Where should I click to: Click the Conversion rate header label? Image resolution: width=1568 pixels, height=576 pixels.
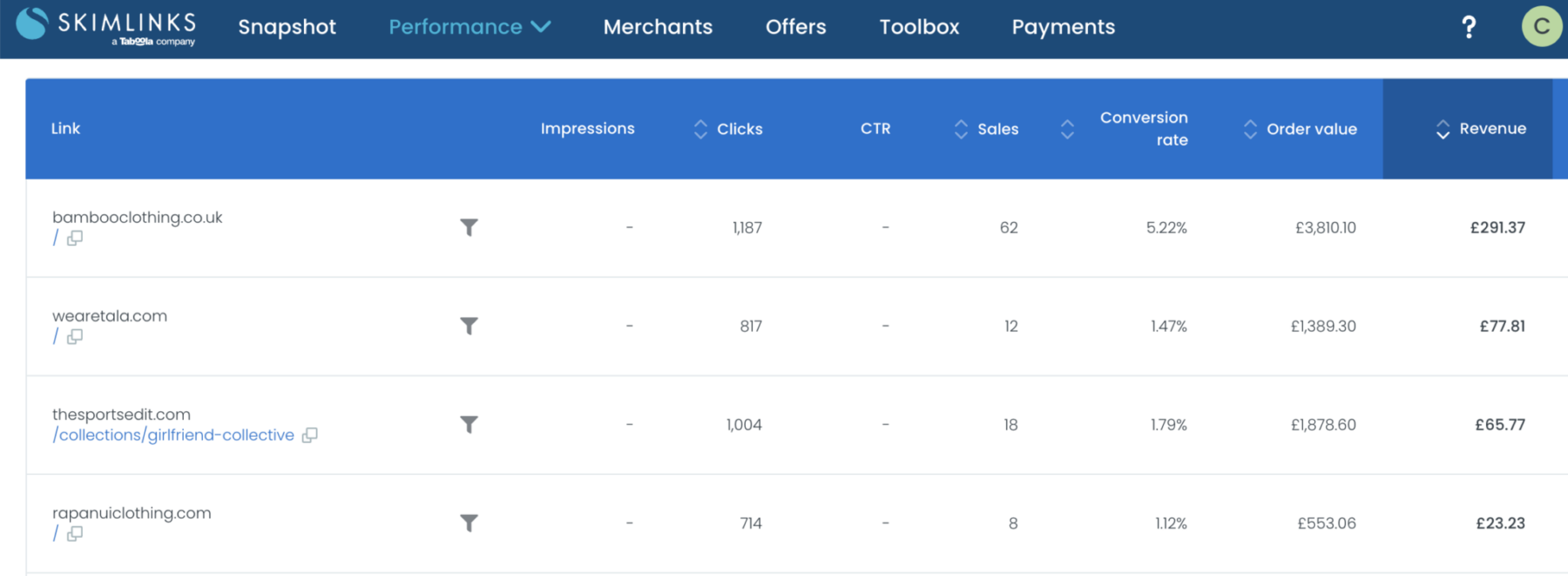point(1144,129)
